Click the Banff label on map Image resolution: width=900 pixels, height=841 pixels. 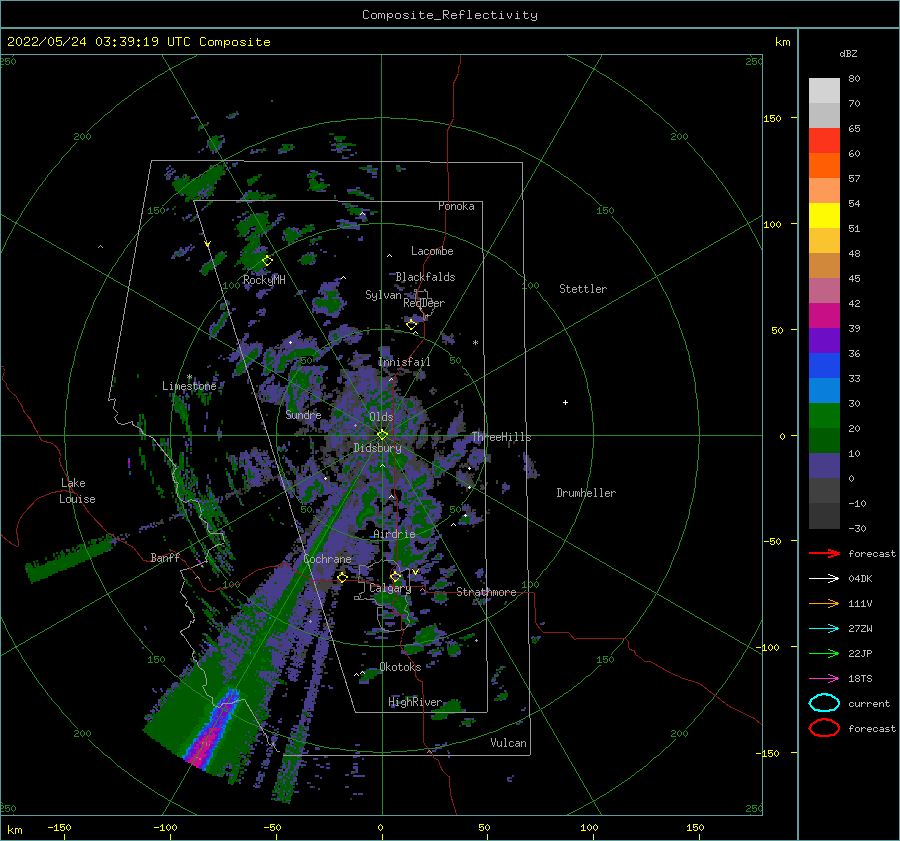[x=165, y=557]
